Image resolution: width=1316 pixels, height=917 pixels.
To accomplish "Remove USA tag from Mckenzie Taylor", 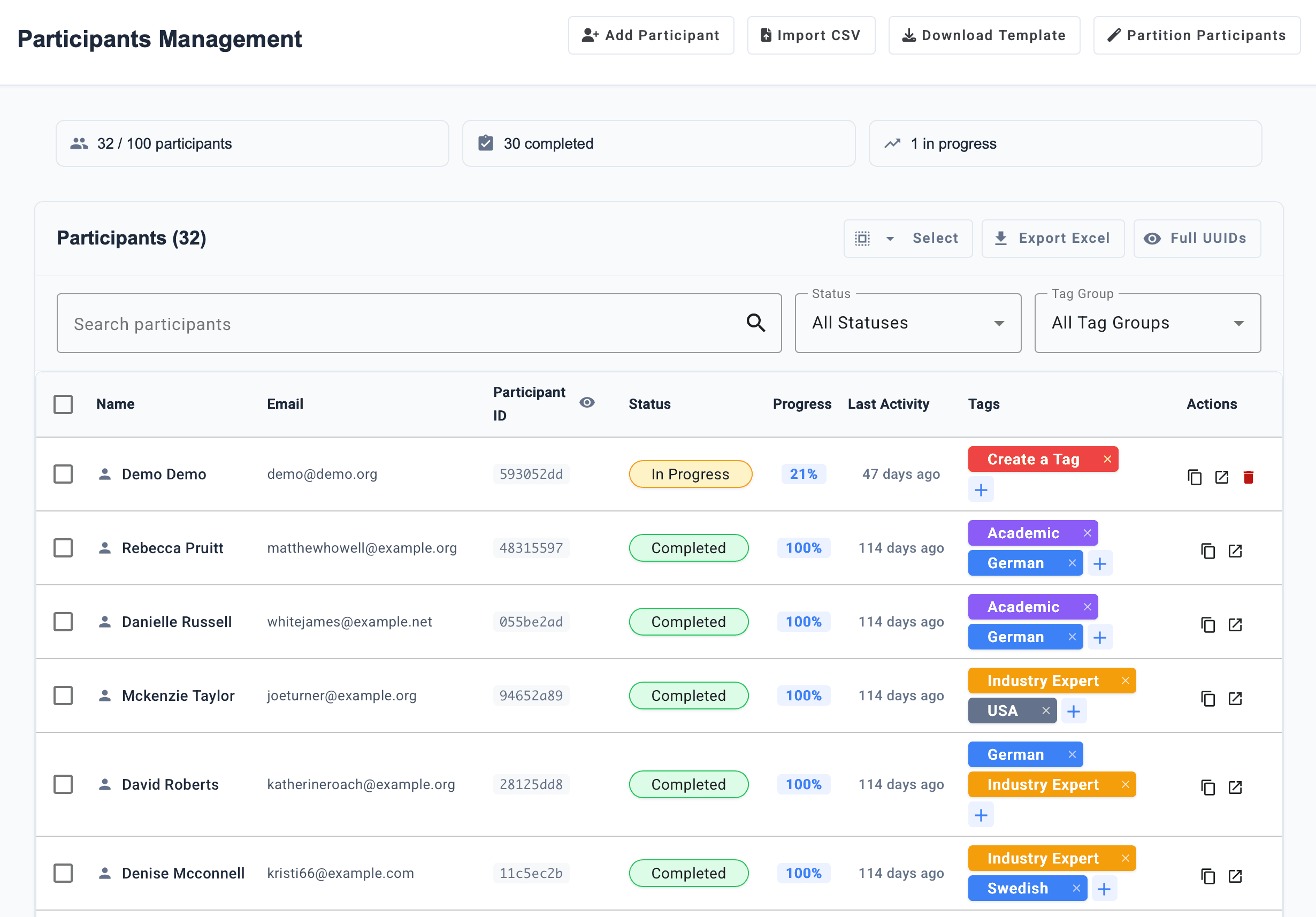I will pos(1045,710).
